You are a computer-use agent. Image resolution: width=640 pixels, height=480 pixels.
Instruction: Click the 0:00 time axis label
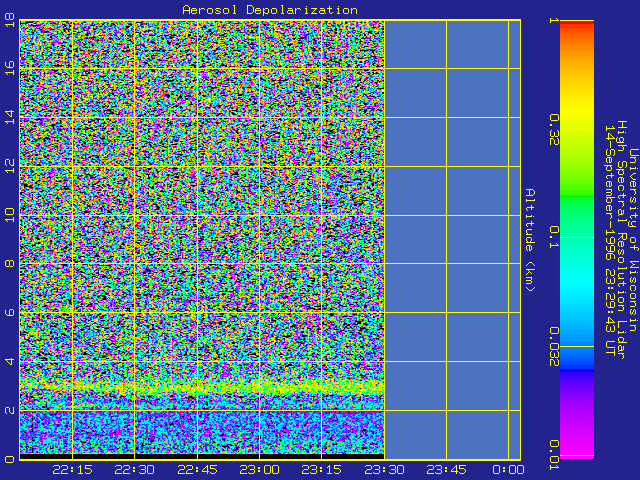(x=508, y=470)
